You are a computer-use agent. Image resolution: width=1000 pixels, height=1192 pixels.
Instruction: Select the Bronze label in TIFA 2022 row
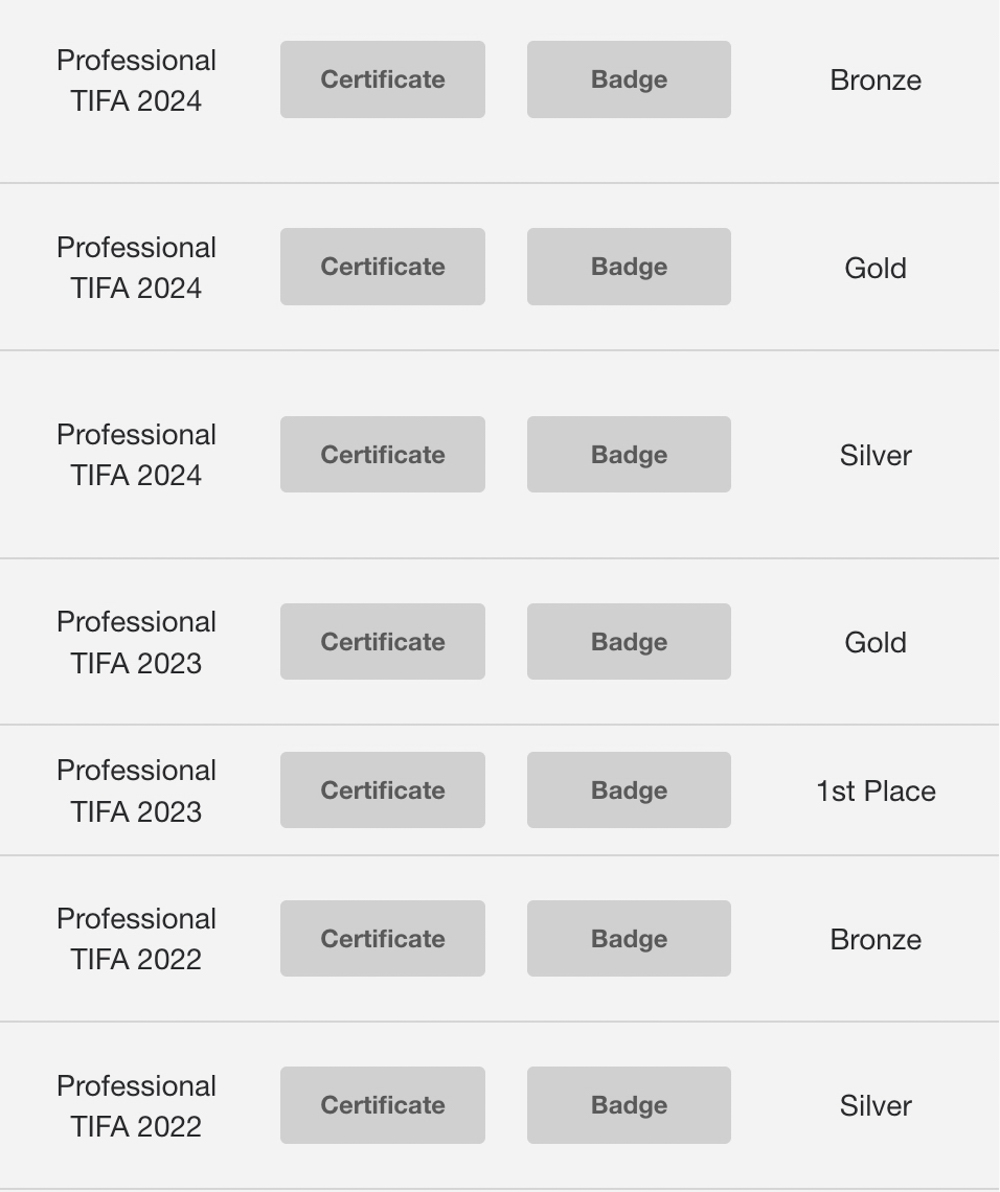[875, 940]
